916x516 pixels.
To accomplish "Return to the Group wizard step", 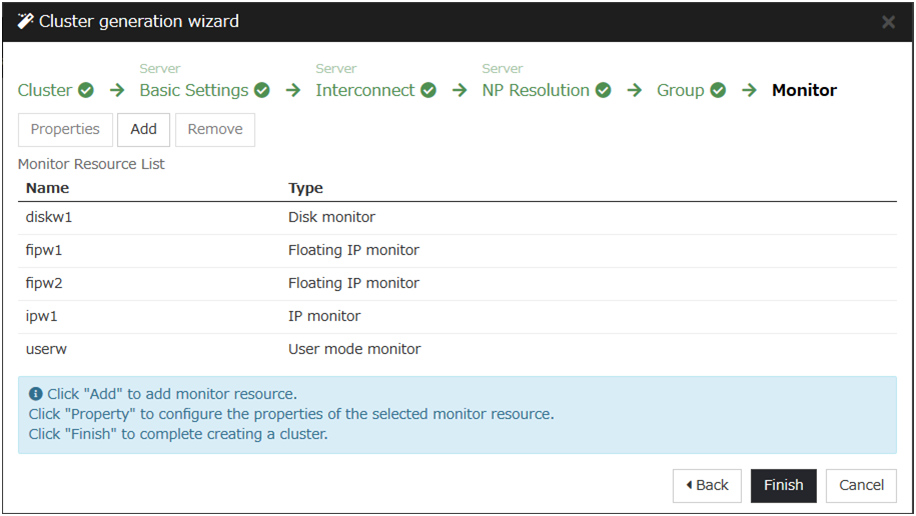I will click(680, 90).
